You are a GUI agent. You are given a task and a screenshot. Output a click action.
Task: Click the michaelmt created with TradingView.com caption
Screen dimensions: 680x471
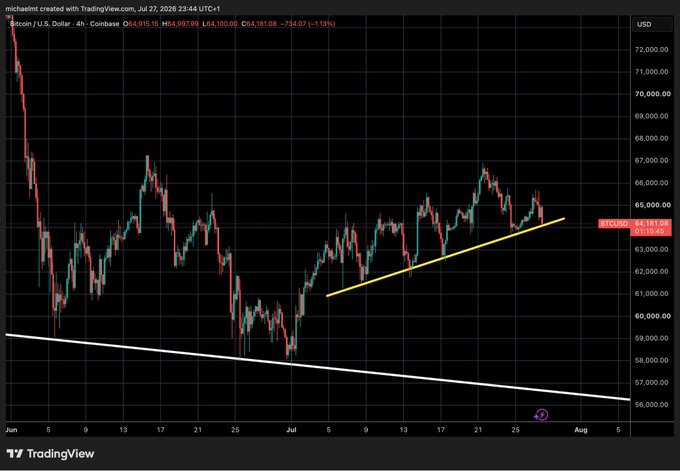click(x=113, y=8)
